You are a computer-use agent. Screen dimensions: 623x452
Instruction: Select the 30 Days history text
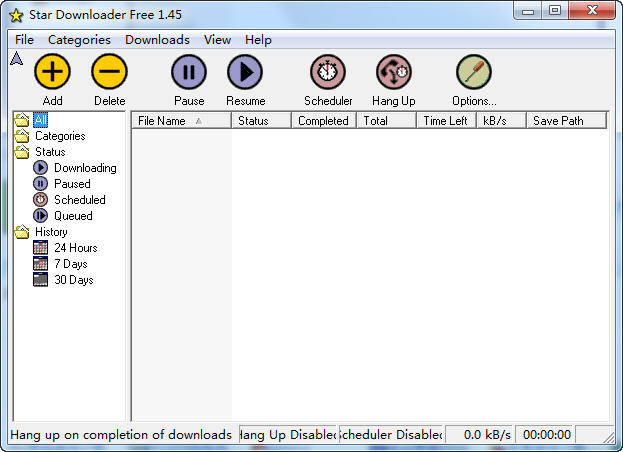tap(74, 280)
